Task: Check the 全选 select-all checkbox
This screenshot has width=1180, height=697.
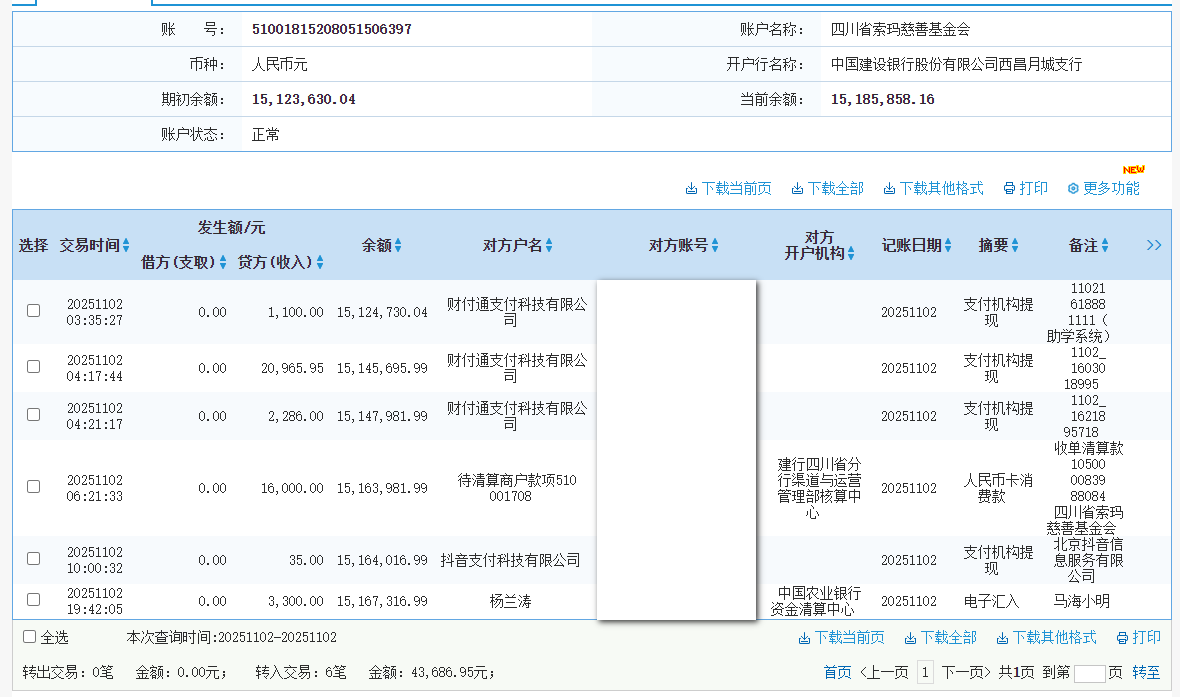Action: (x=31, y=638)
